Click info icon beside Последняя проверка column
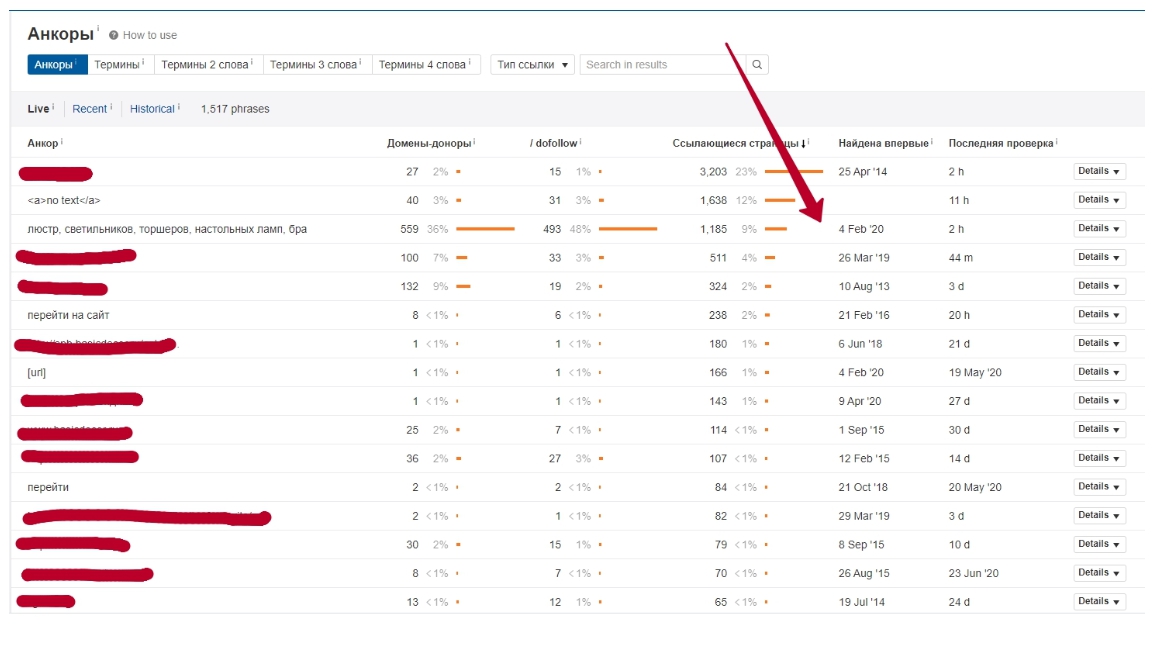 [1057, 142]
